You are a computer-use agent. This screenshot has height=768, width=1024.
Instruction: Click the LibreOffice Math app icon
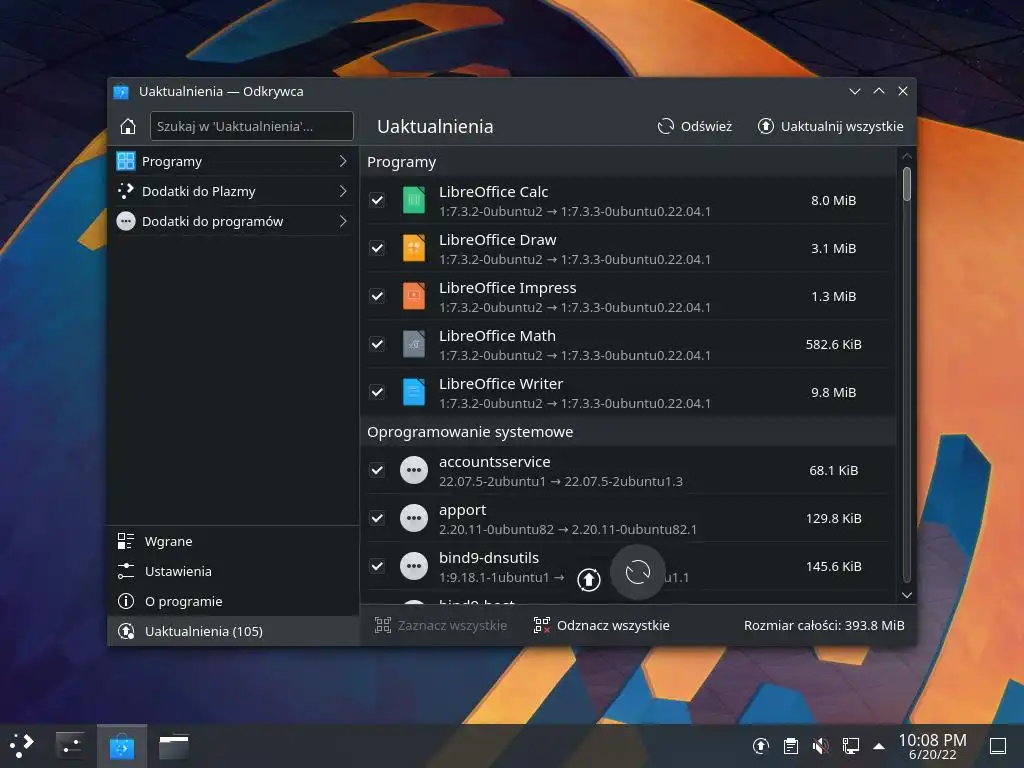pyautogui.click(x=413, y=344)
